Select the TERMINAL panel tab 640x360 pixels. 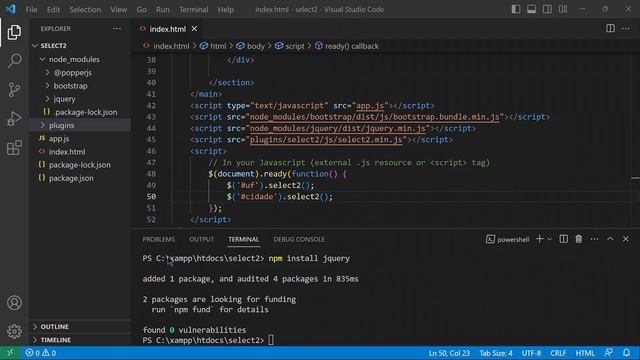(x=244, y=240)
